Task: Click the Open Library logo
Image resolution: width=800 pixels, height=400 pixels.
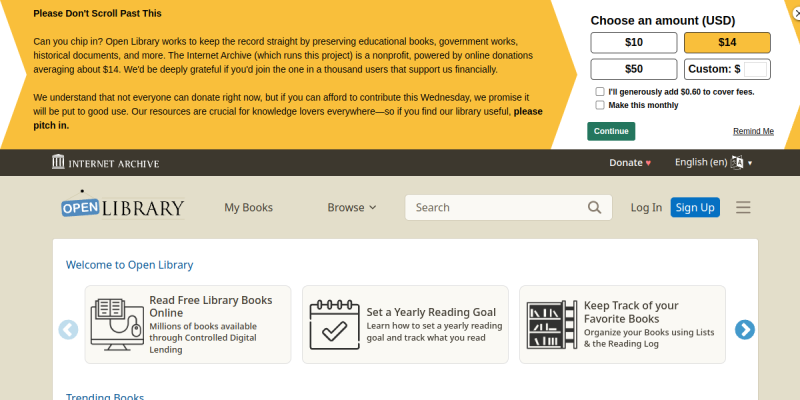Action: [122, 205]
